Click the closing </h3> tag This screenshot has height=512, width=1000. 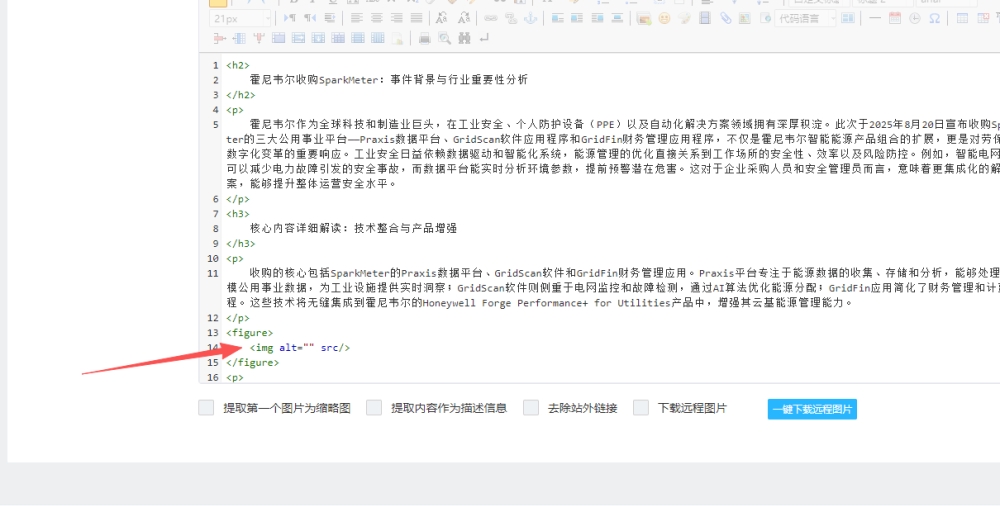[x=240, y=244]
